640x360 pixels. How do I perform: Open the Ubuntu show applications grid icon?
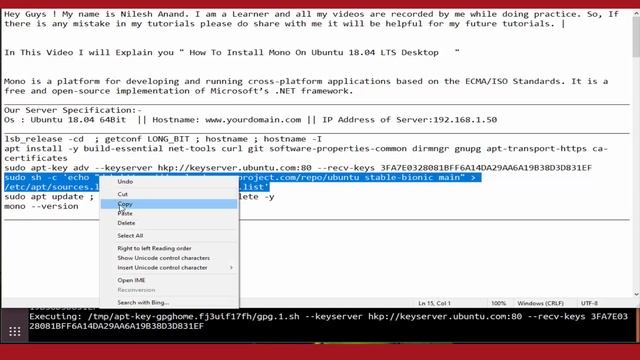(15, 331)
